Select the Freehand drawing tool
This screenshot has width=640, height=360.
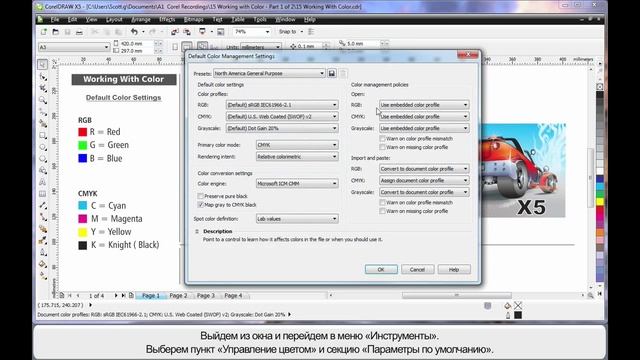42,111
